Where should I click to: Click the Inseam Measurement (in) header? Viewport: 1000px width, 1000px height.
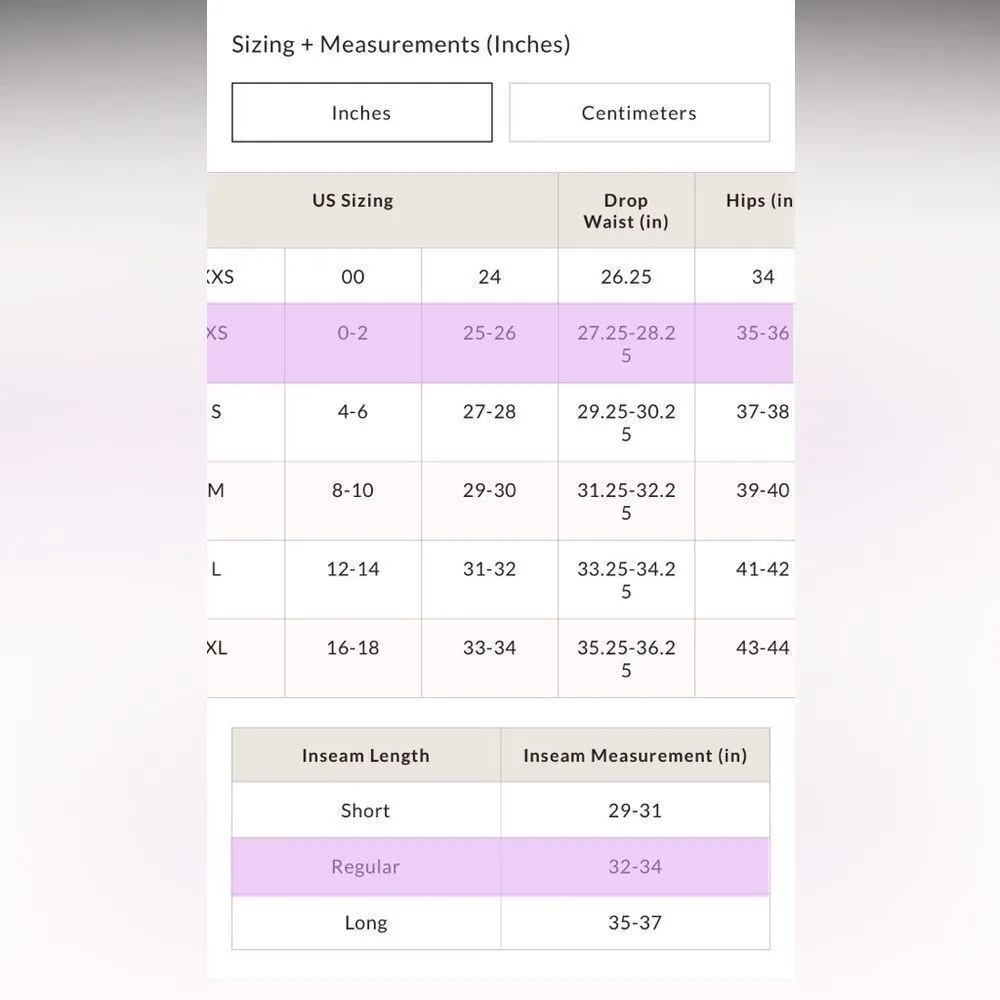point(635,756)
